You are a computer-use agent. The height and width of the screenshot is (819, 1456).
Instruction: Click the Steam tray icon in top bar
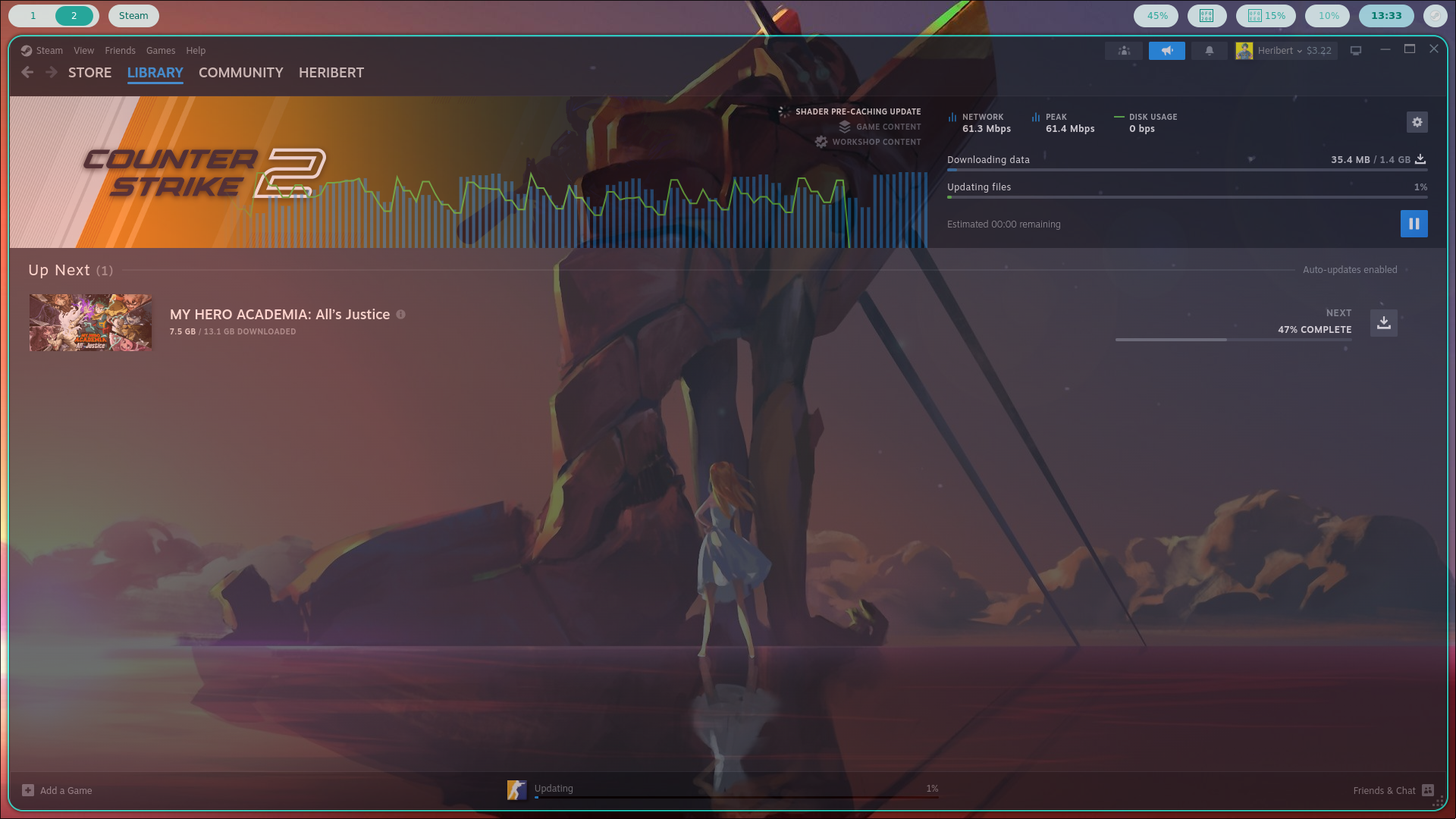(1436, 16)
